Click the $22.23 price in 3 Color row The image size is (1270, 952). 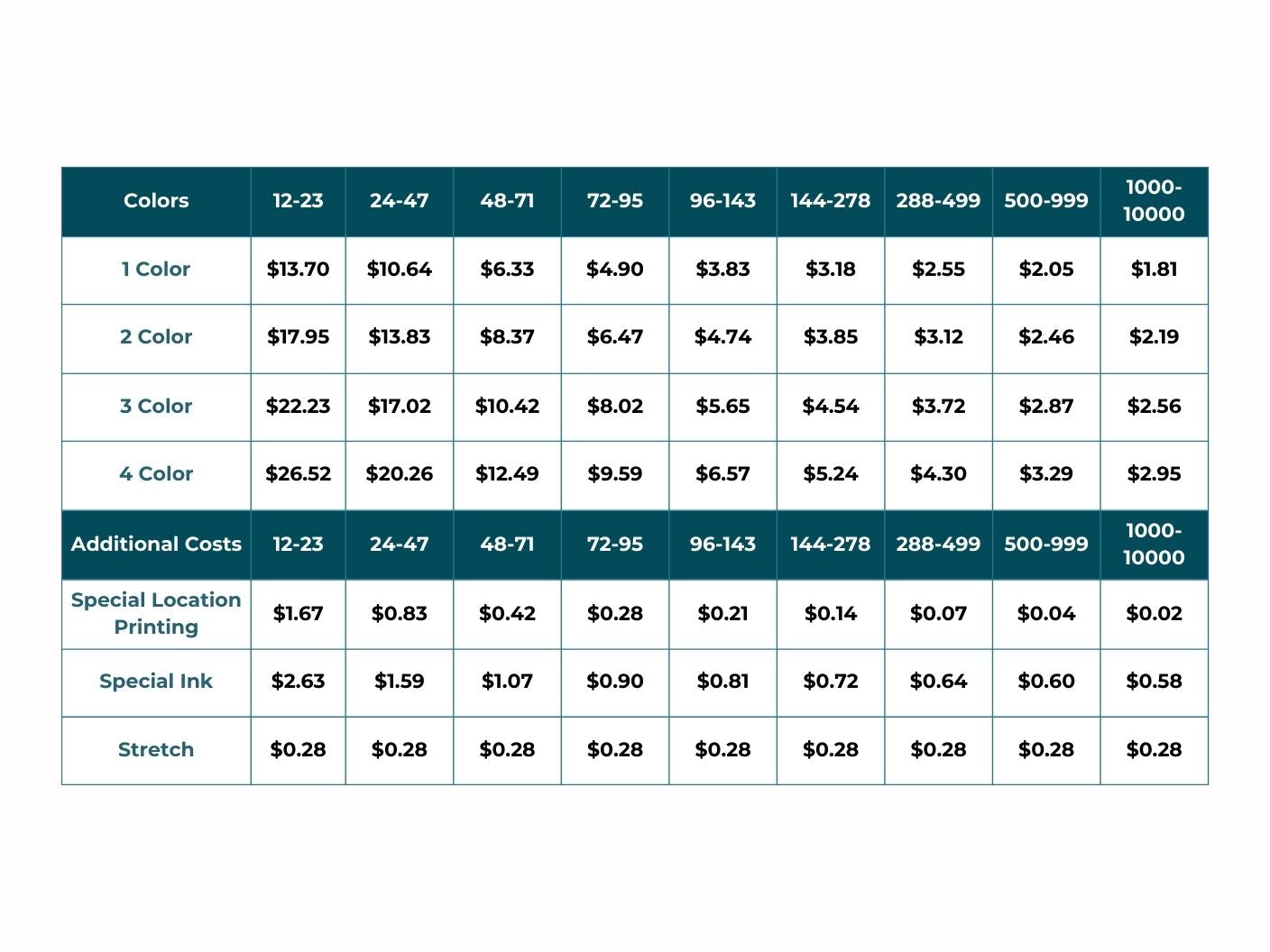click(298, 407)
